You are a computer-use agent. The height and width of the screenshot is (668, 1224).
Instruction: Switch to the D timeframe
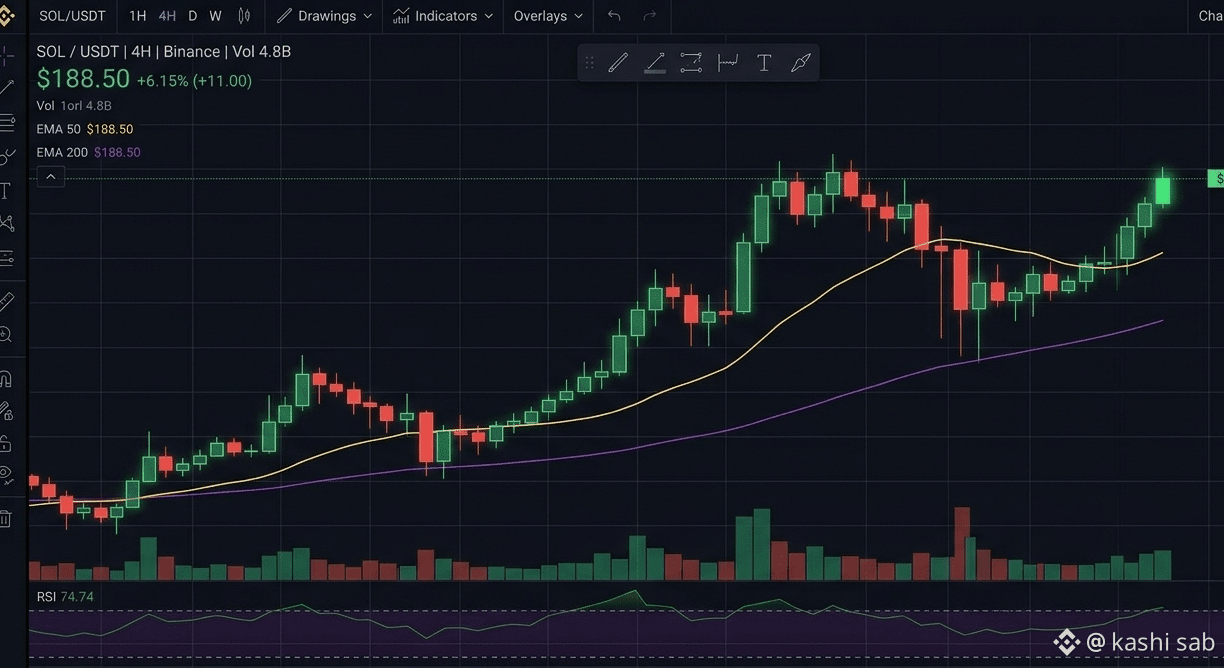193,16
